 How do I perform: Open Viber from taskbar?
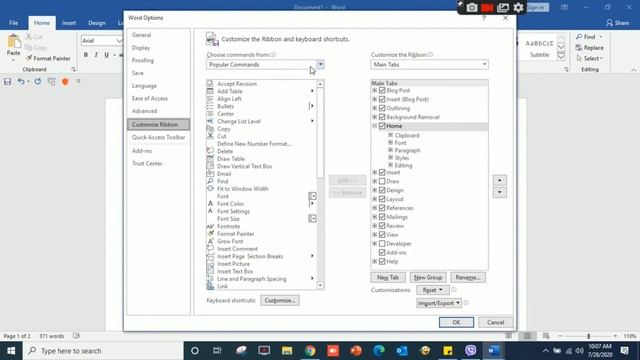click(x=471, y=351)
